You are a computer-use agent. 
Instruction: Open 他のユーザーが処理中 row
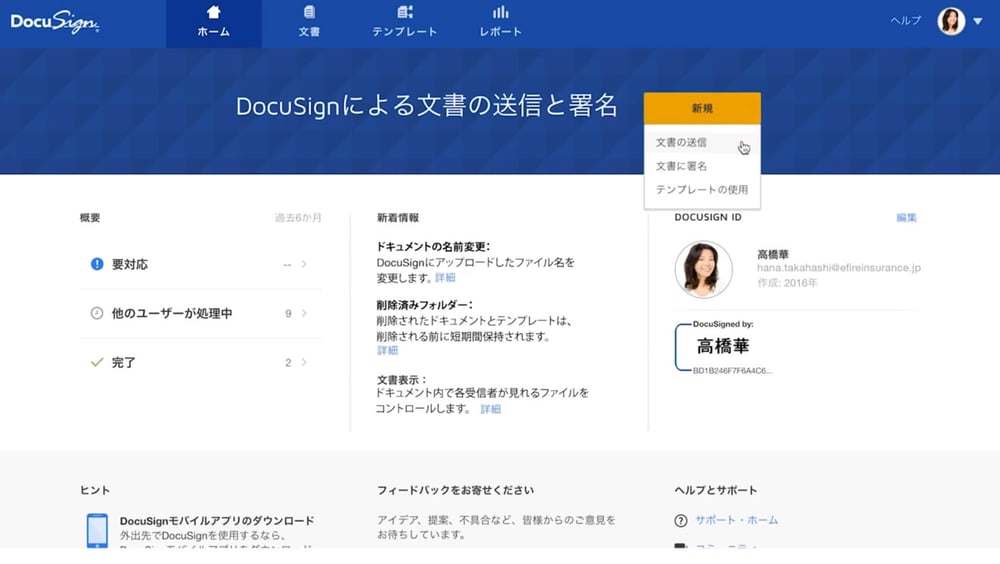coord(201,313)
